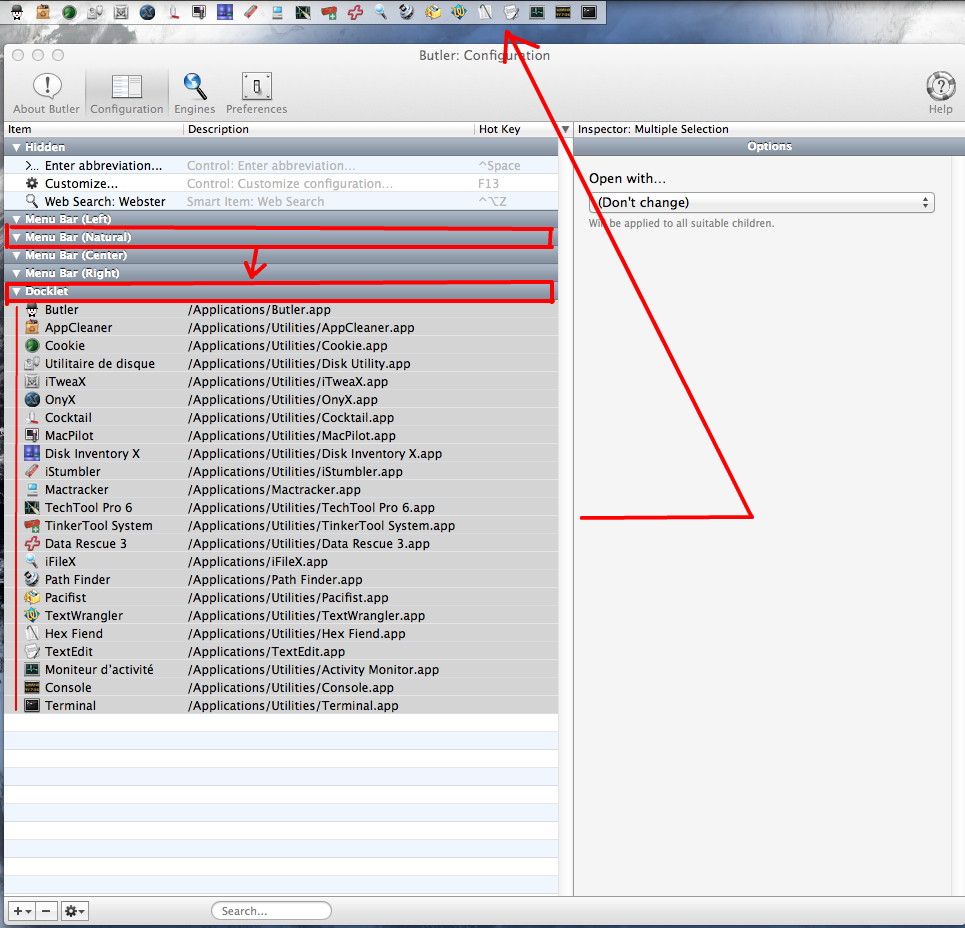
Task: Open the About Butler toolbar icon
Action: pos(46,92)
